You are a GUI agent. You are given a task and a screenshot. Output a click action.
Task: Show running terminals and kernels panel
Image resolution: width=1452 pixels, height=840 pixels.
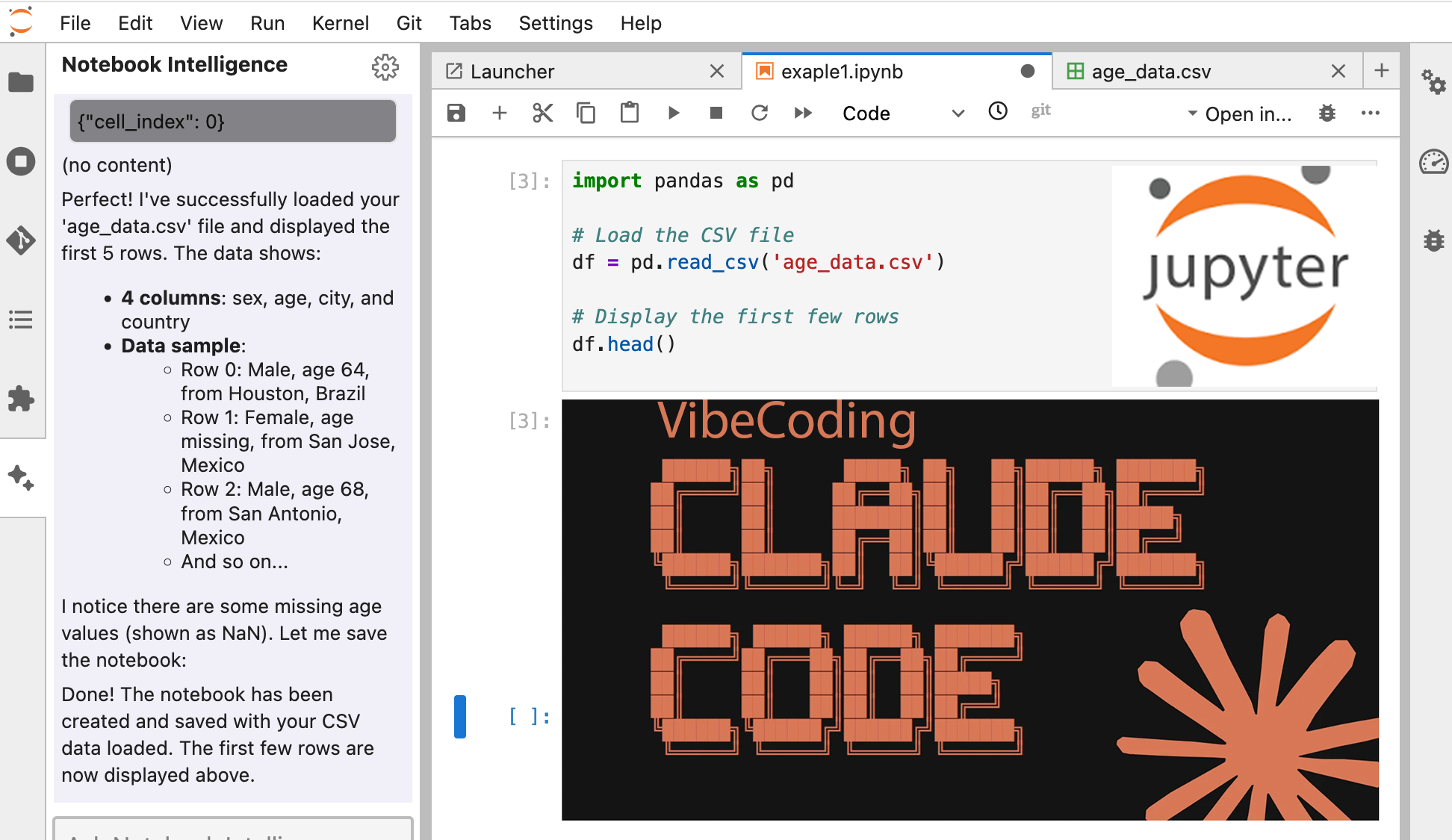[x=22, y=161]
